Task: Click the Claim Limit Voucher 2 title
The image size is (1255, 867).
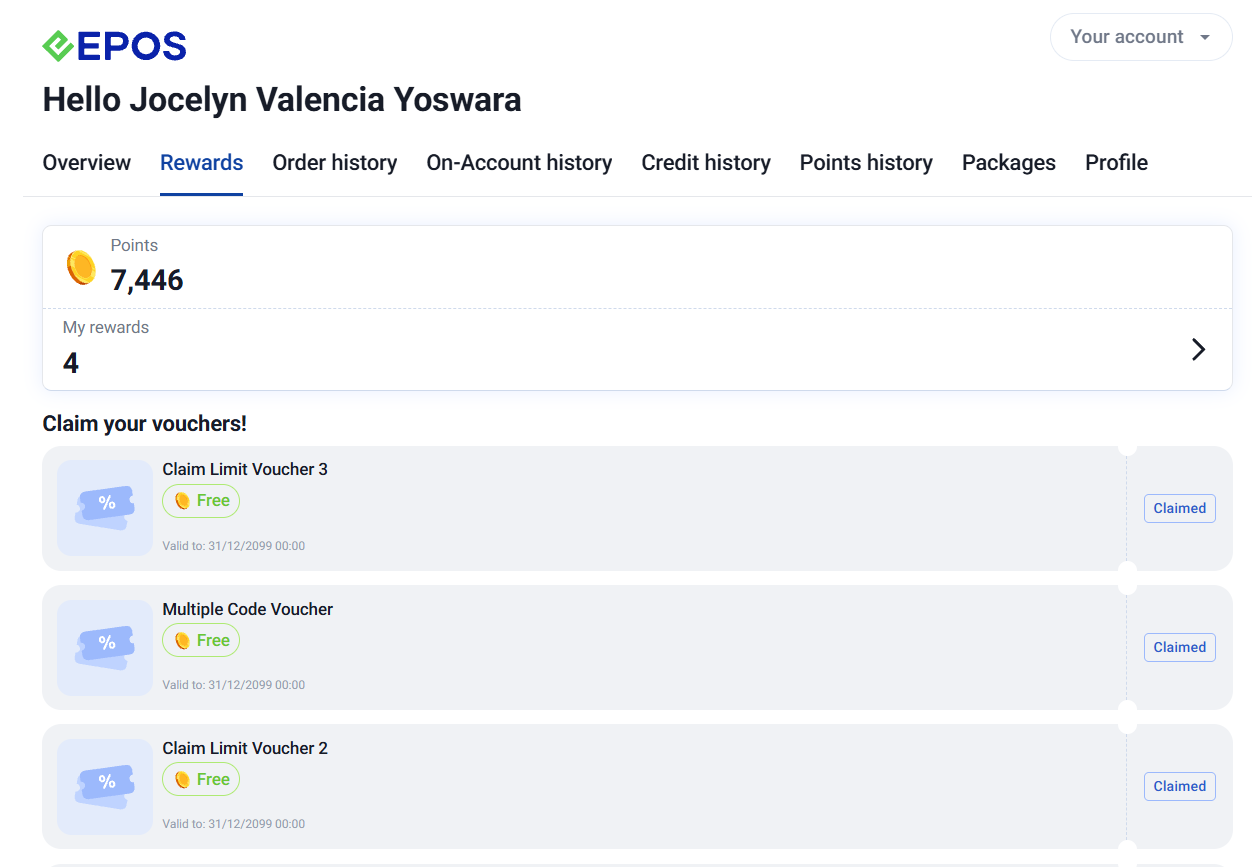Action: 245,748
